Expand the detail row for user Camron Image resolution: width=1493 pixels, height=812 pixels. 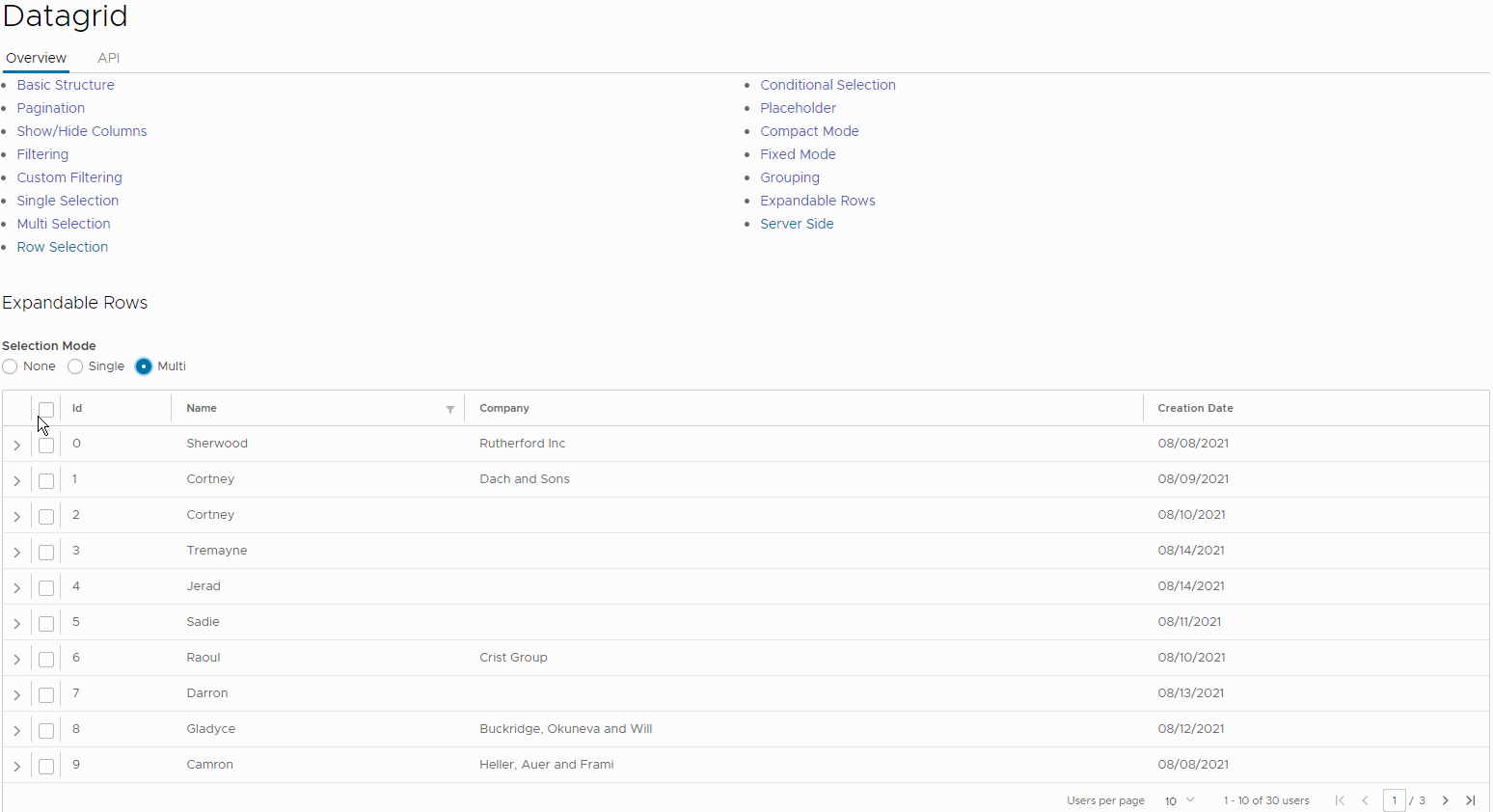pyautogui.click(x=16, y=766)
